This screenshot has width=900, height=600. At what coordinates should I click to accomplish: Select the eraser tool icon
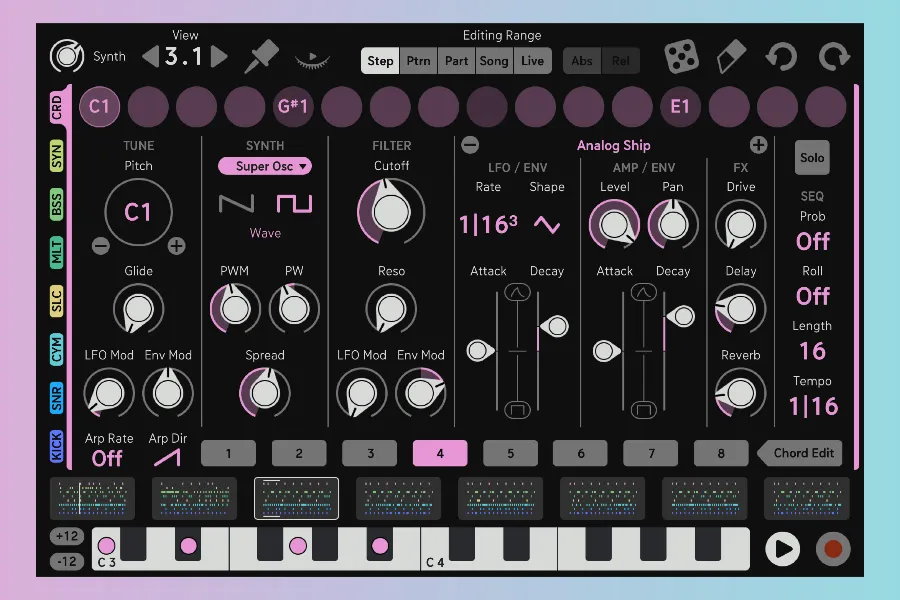732,56
